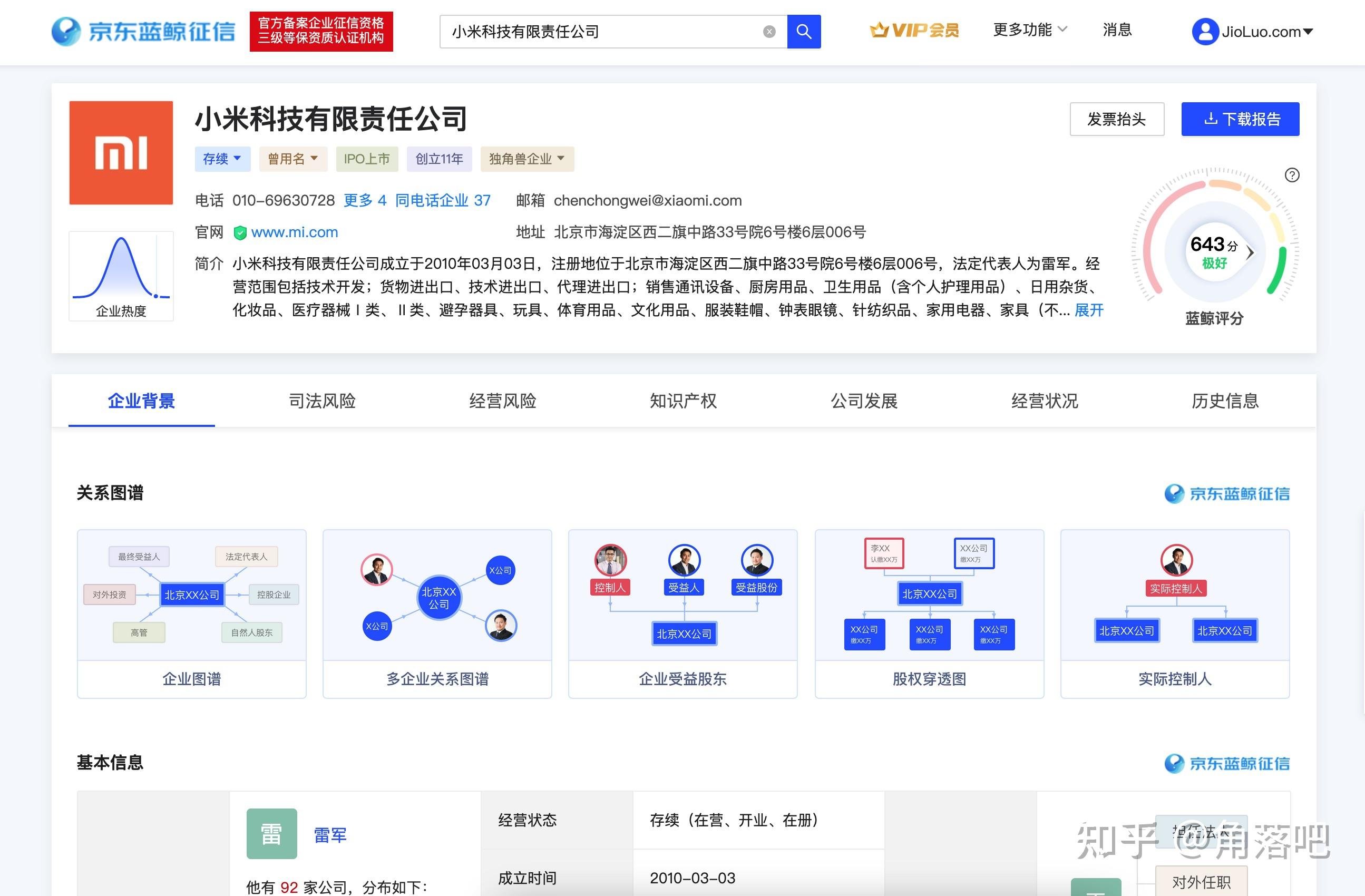Click the green verified shield icon beside 官网

tap(240, 232)
